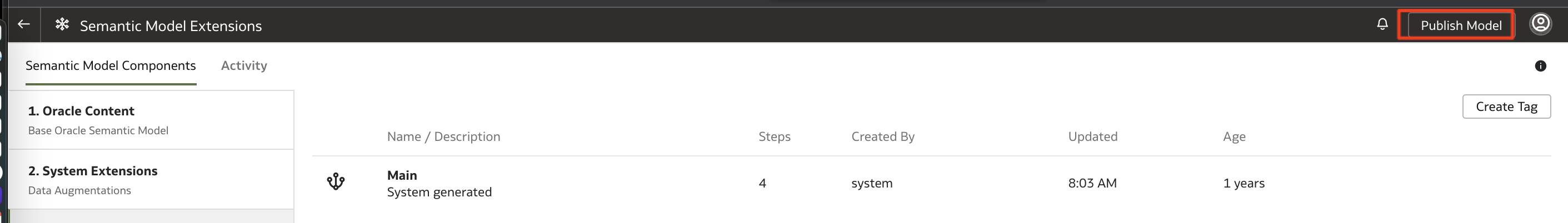Click the Semantic Model Extensions snowflake icon
Screen dimensions: 1568x223
[62, 24]
